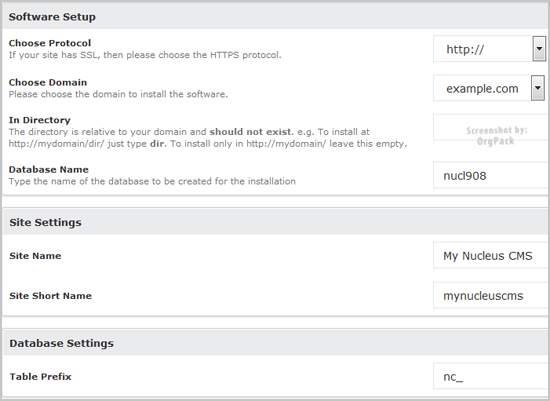
Task: Click the HTTPS protocol hint text
Action: [145, 55]
